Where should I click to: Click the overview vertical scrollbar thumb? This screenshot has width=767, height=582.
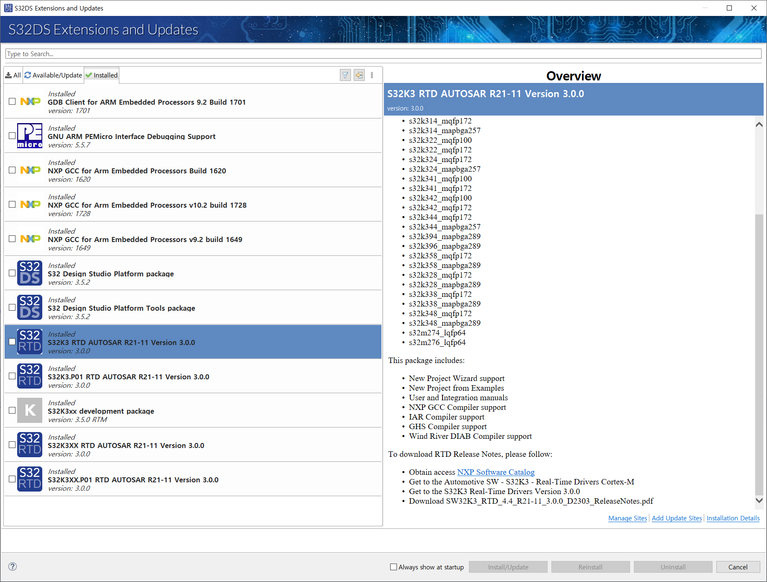tap(759, 357)
